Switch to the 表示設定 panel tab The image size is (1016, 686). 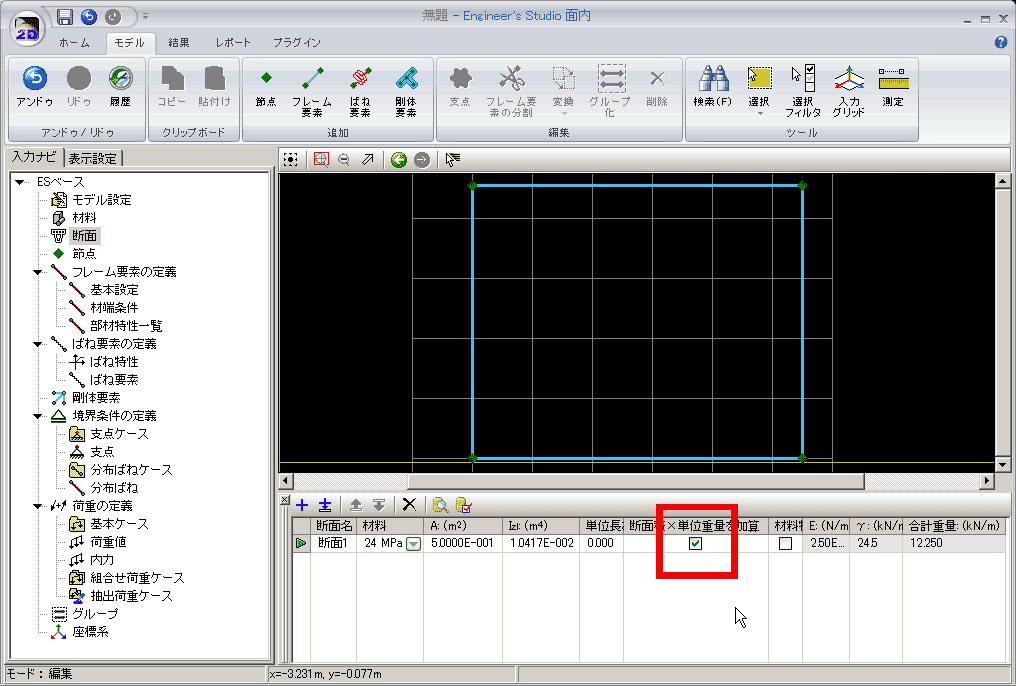[93, 158]
